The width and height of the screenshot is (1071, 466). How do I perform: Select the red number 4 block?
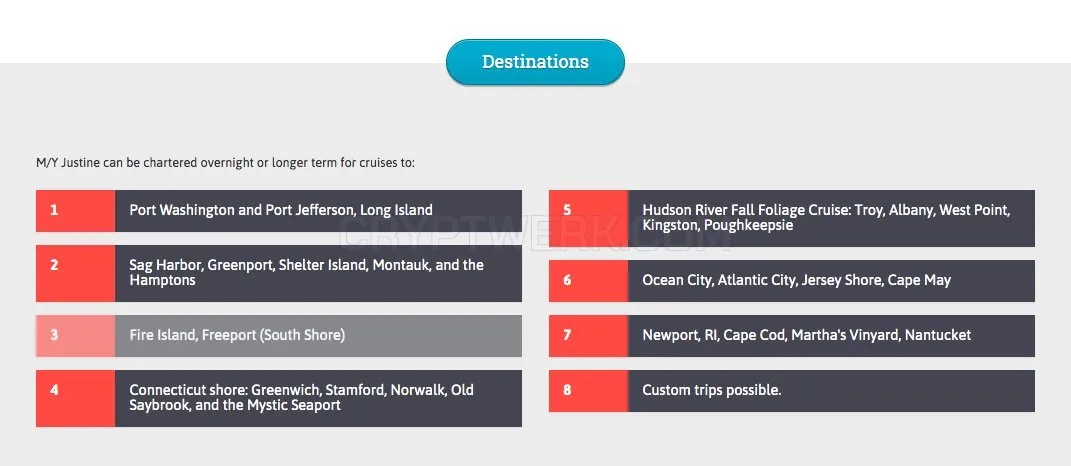(x=75, y=398)
